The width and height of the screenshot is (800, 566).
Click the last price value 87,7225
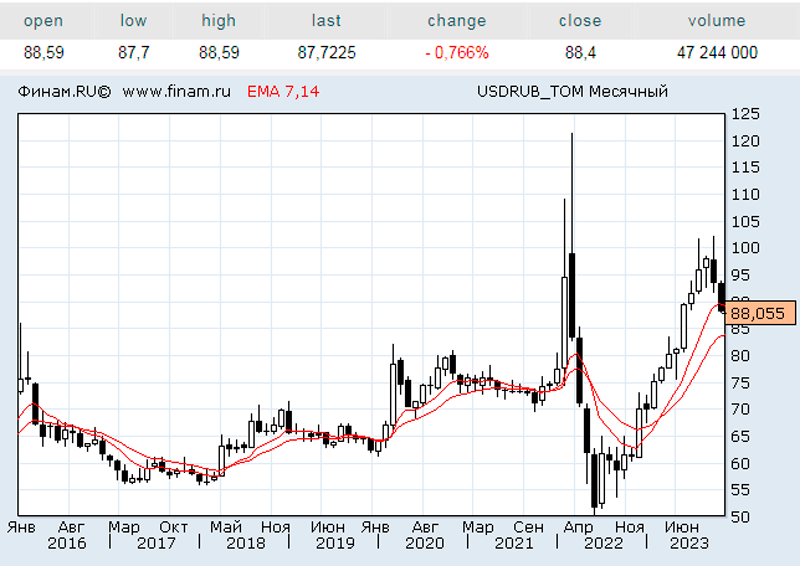[x=326, y=53]
